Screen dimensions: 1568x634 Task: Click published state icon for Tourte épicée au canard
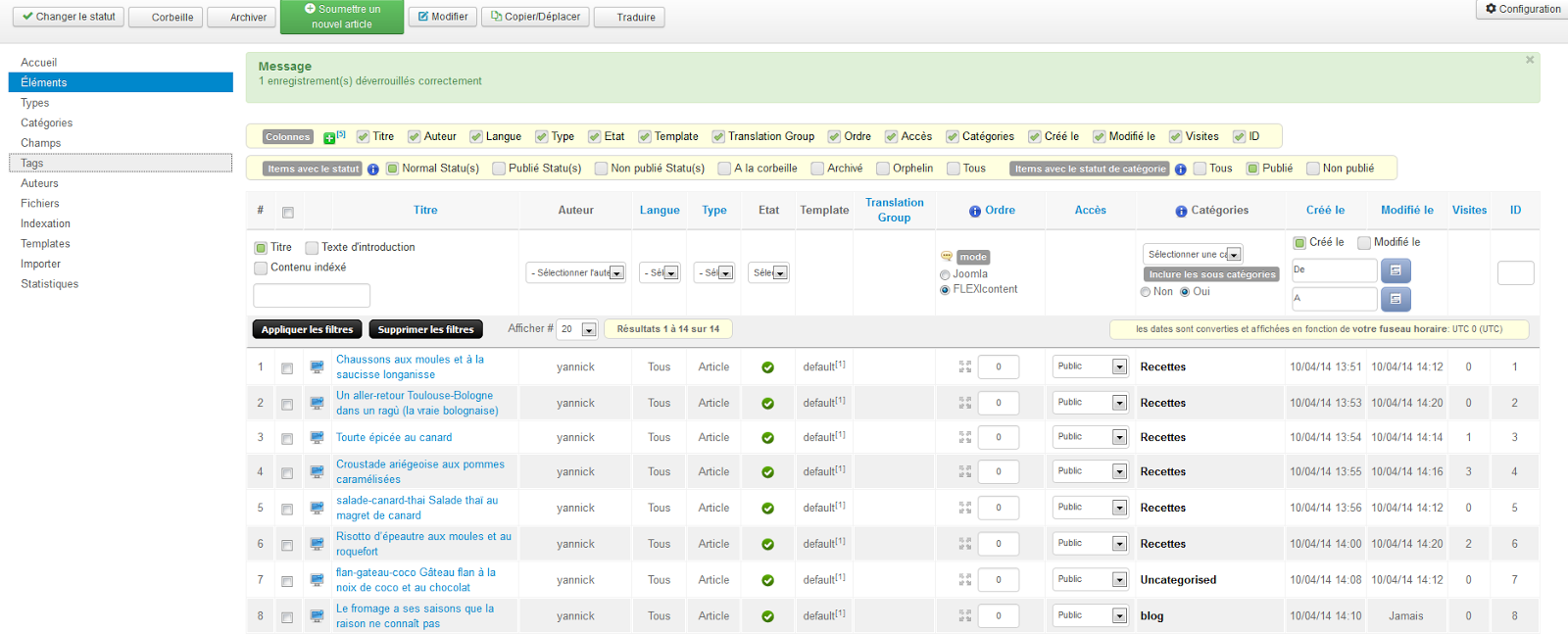768,438
